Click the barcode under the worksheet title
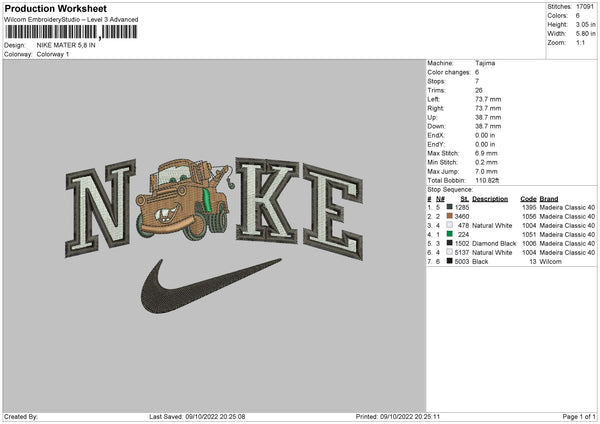 pyautogui.click(x=71, y=32)
